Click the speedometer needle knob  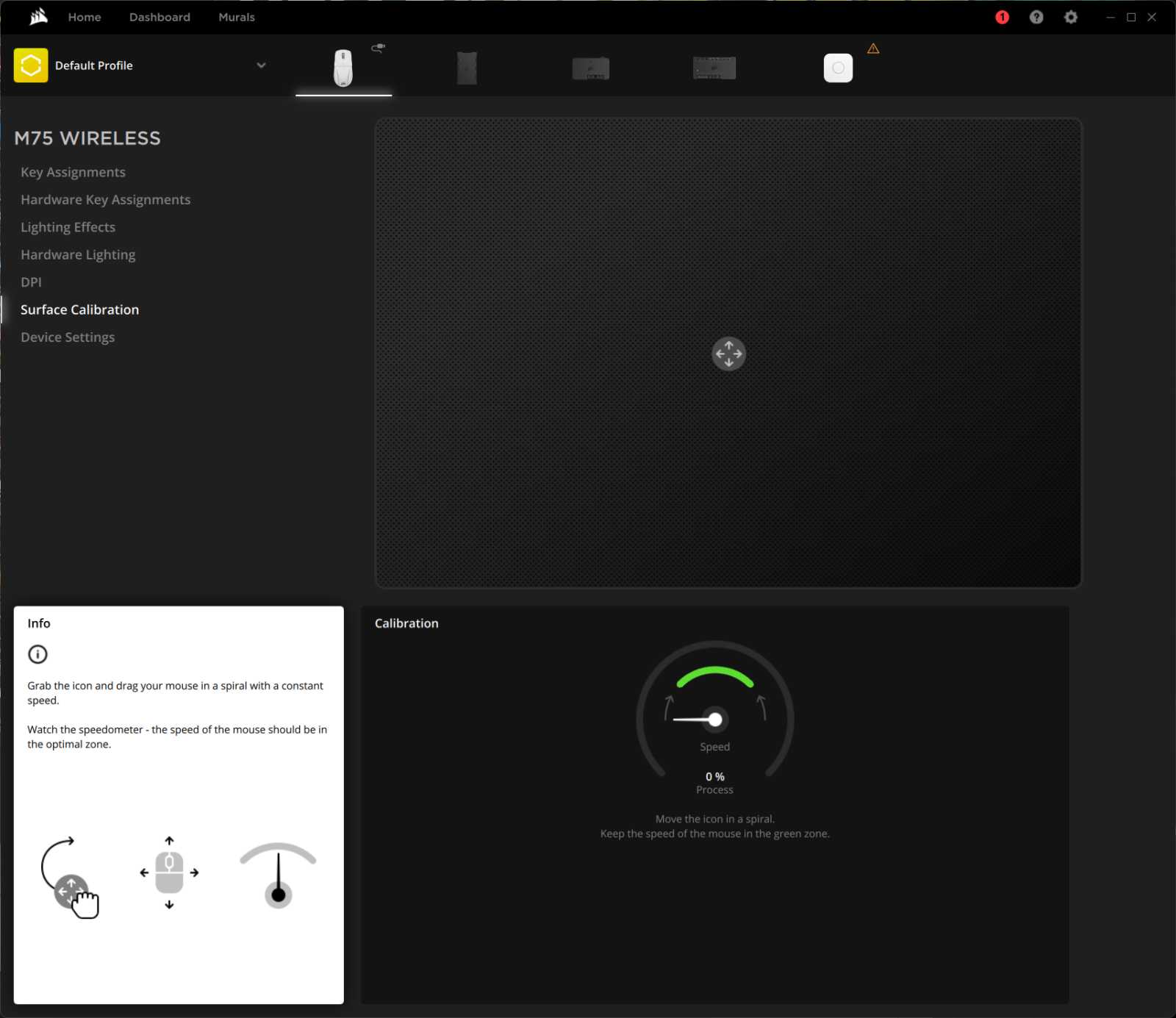pyautogui.click(x=714, y=720)
